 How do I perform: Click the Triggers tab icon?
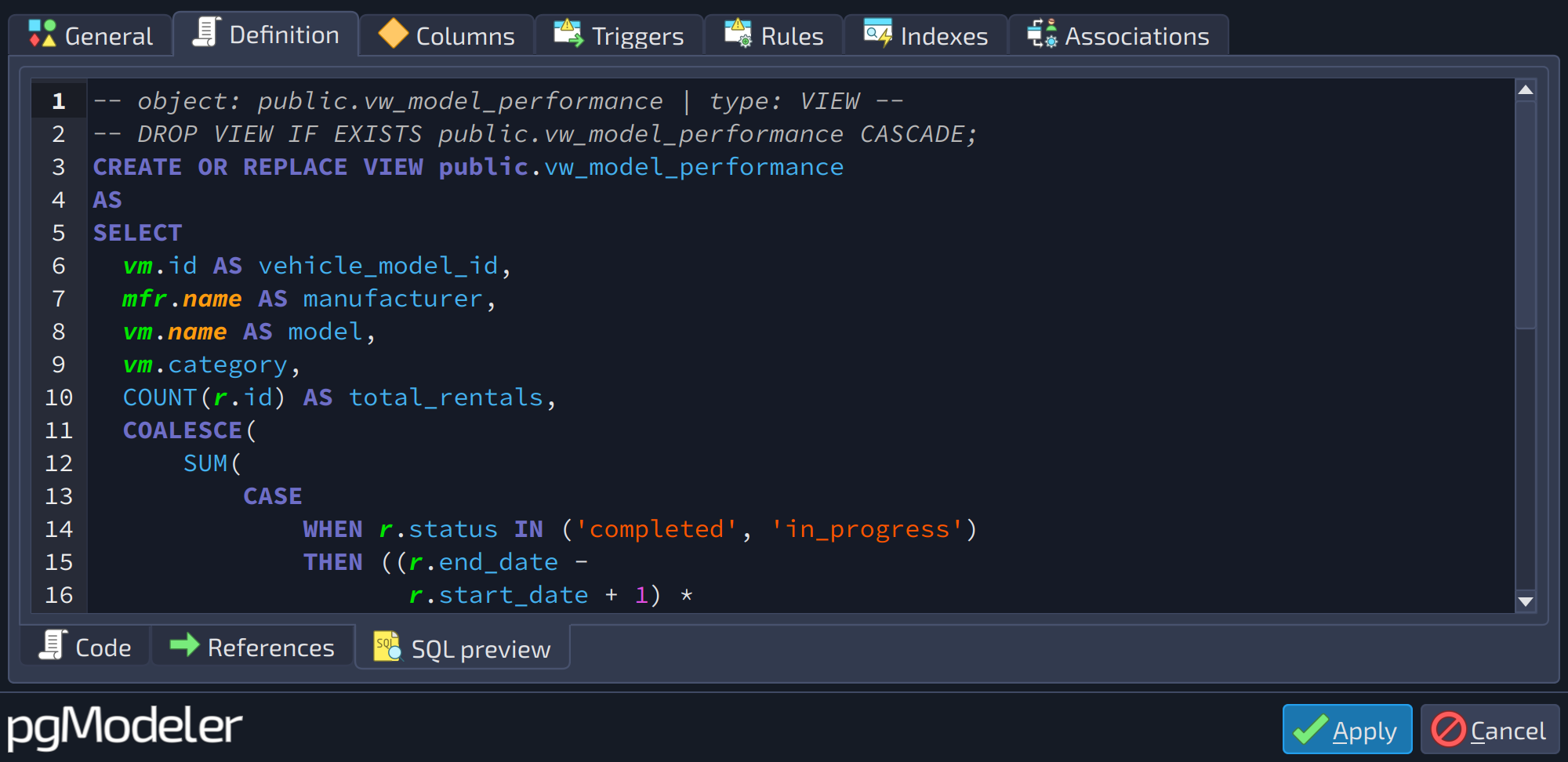pos(568,34)
